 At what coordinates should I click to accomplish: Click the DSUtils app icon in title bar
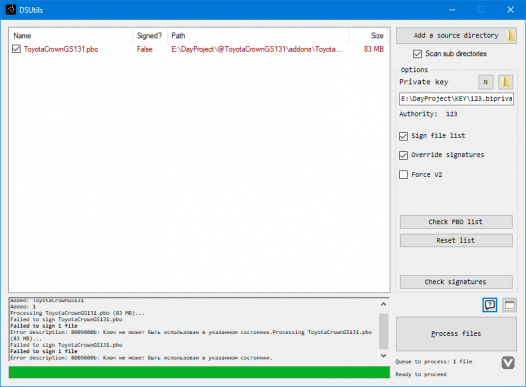tap(11, 10)
